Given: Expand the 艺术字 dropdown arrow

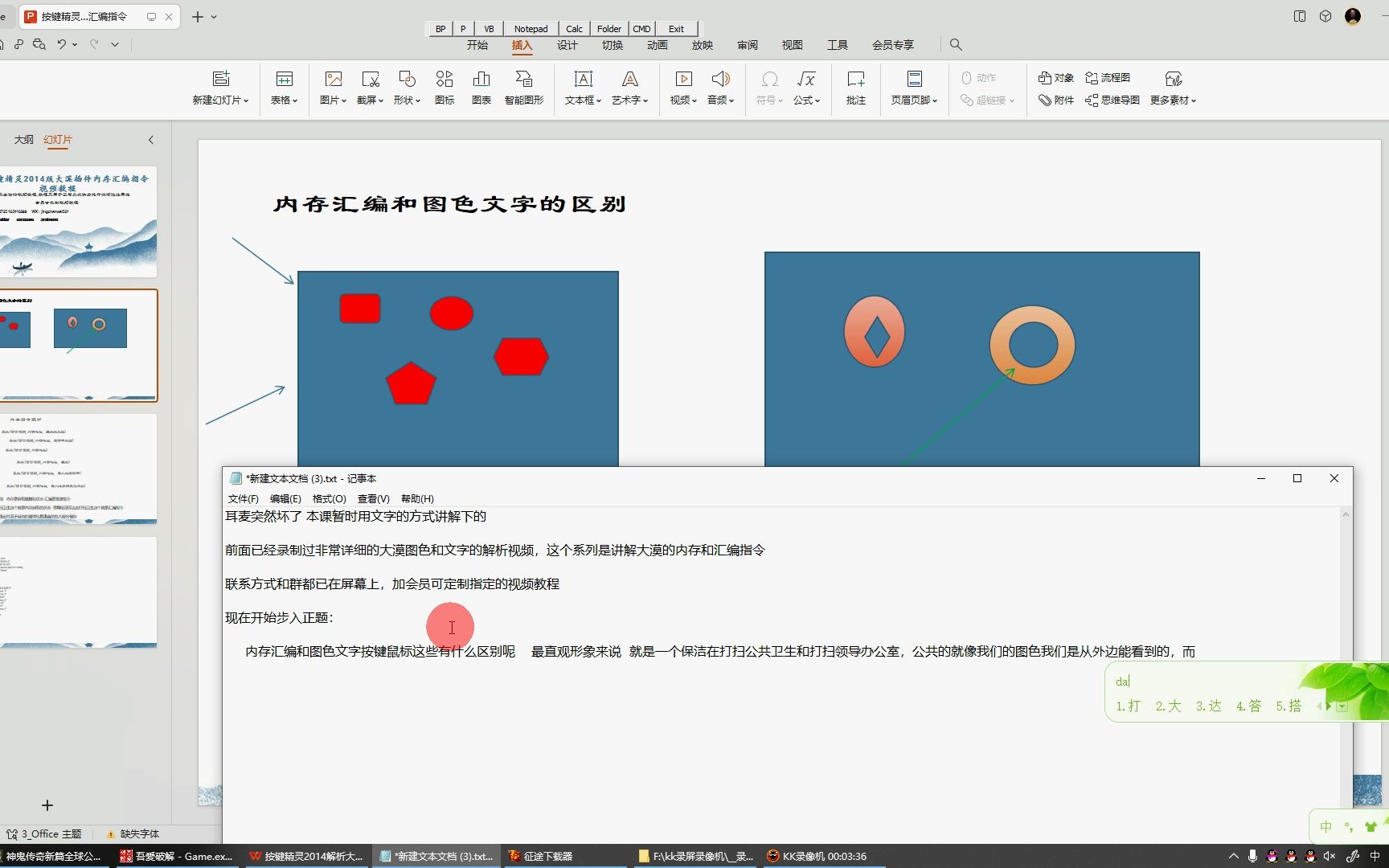Looking at the screenshot, I should 645,101.
